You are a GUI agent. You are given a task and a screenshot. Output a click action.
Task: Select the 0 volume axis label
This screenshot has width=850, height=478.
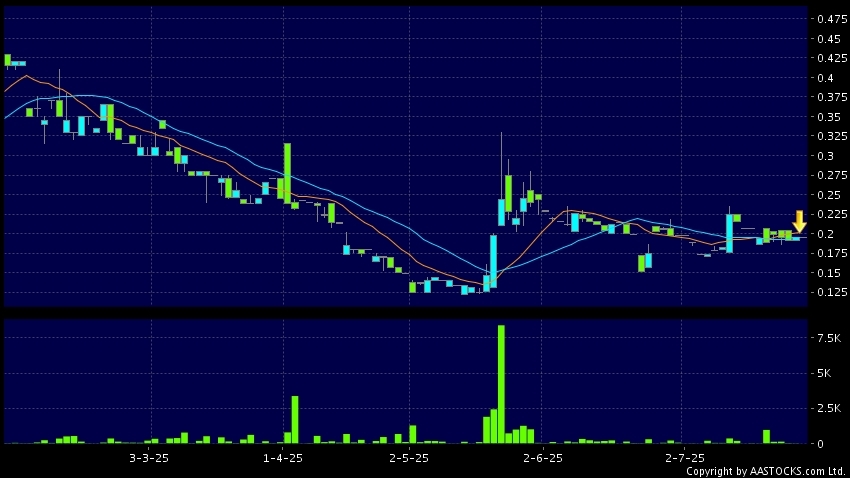point(820,444)
